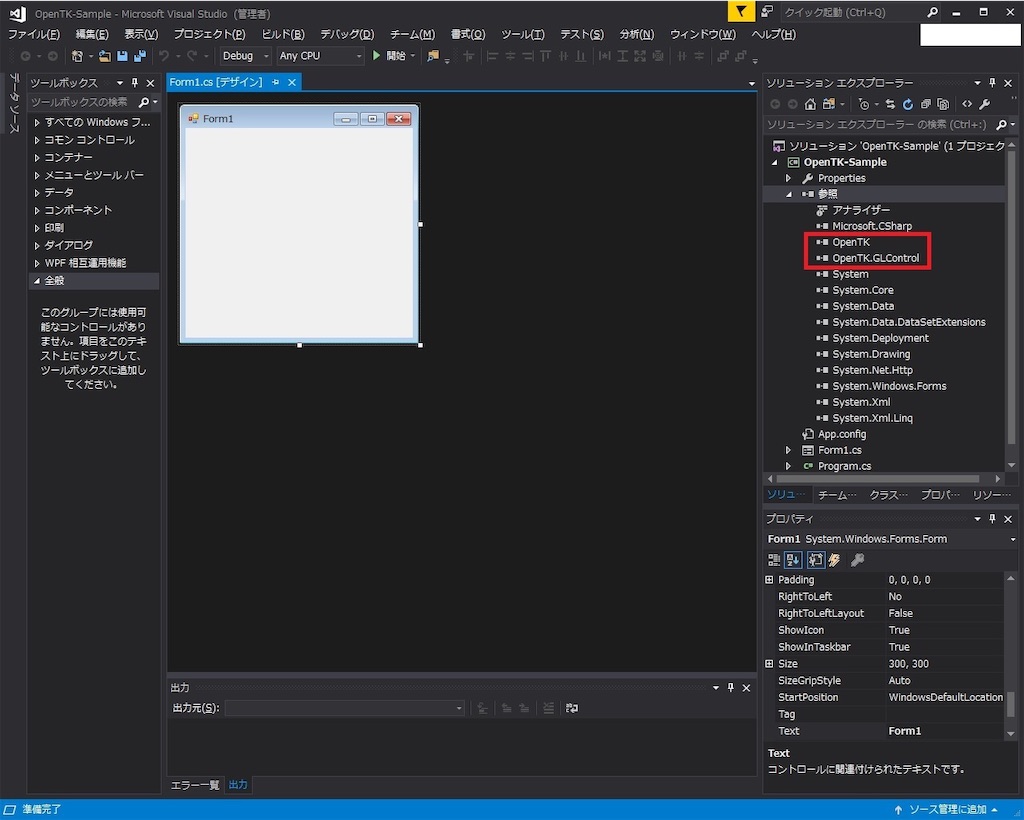
Task: Click Collapse All in Solution Explorer
Action: click(x=925, y=104)
